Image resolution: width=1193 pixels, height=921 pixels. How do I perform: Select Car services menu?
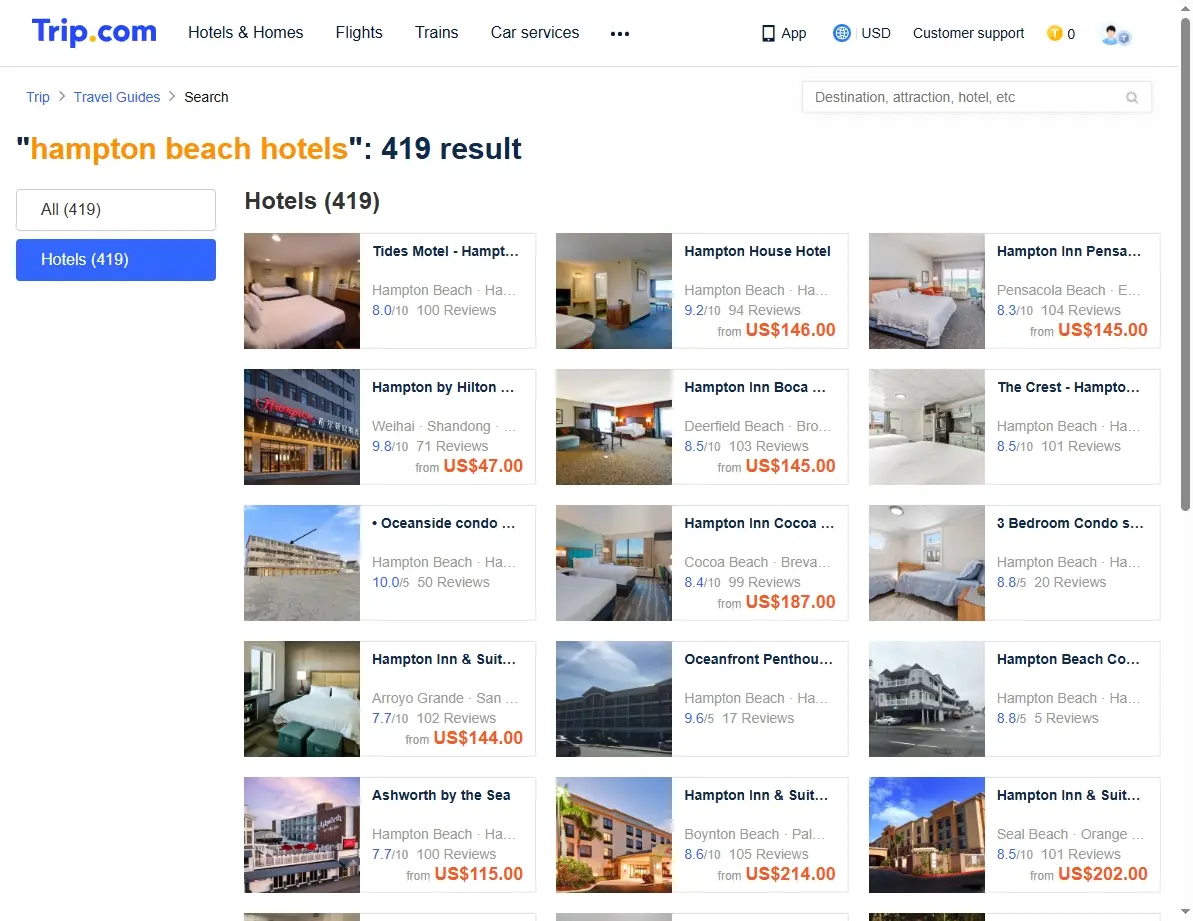[x=535, y=33]
